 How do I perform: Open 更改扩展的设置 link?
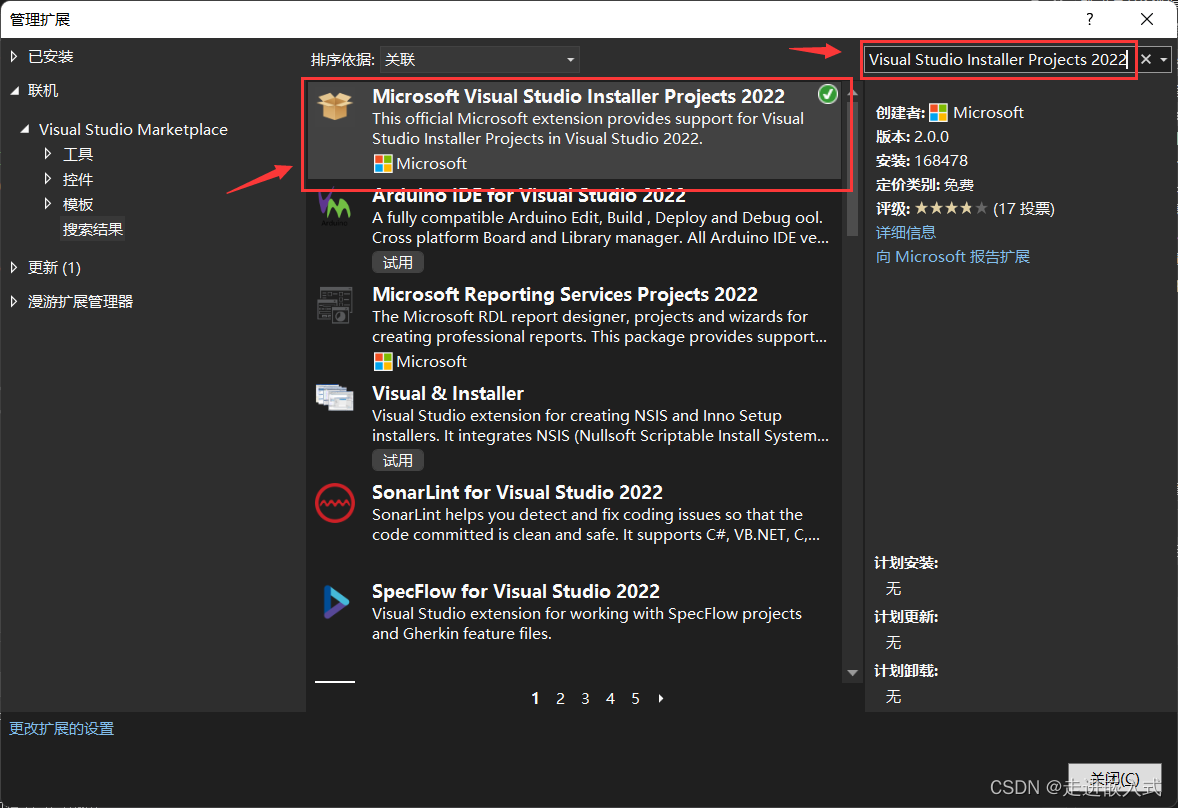pos(62,728)
